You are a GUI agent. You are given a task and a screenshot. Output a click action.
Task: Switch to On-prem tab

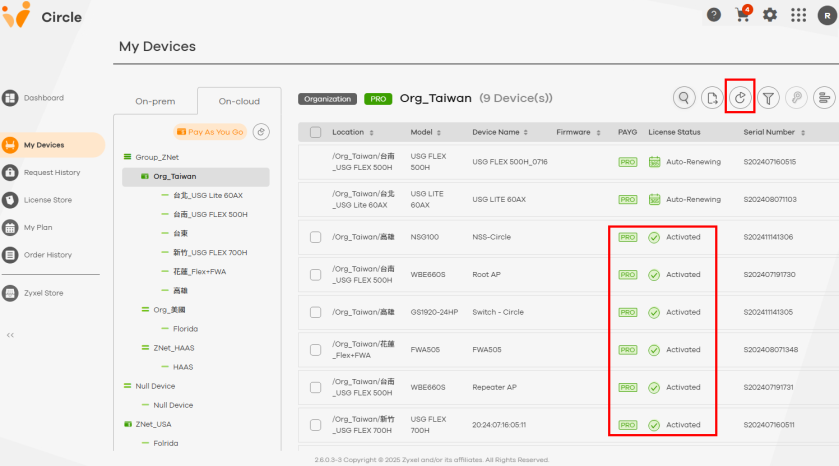155,101
